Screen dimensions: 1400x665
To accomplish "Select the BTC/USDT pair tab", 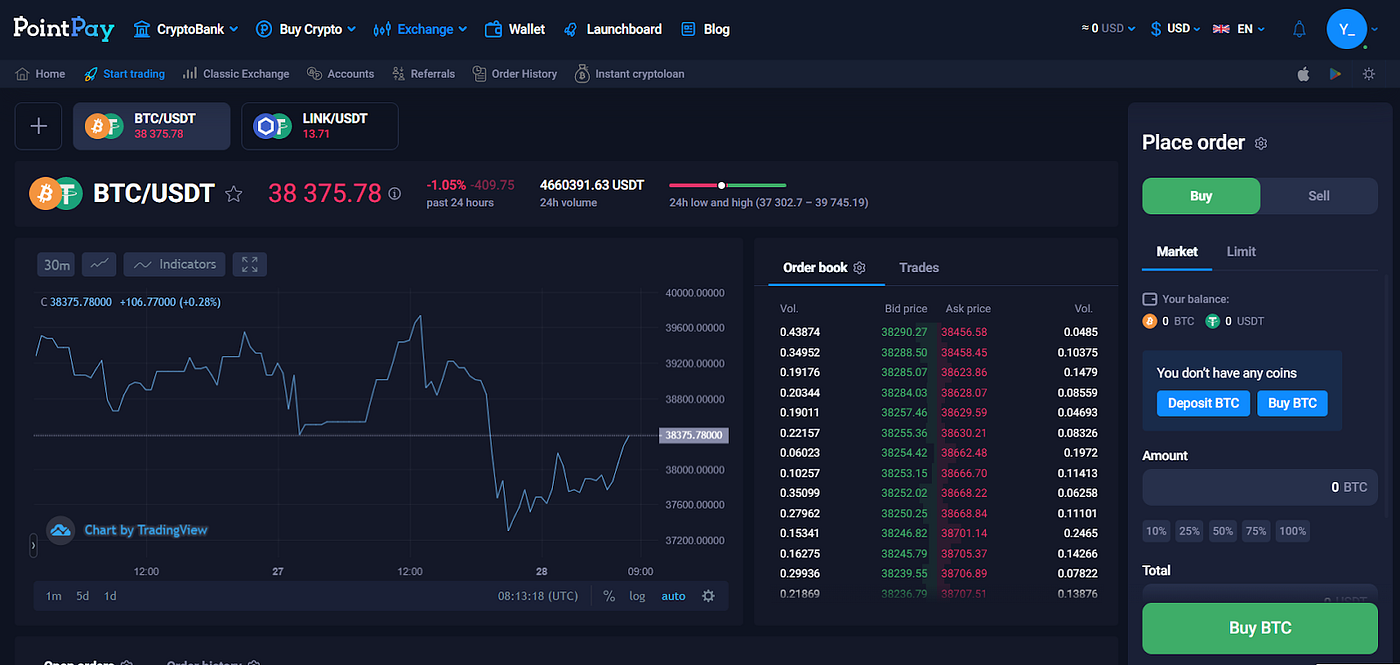I will (x=152, y=126).
